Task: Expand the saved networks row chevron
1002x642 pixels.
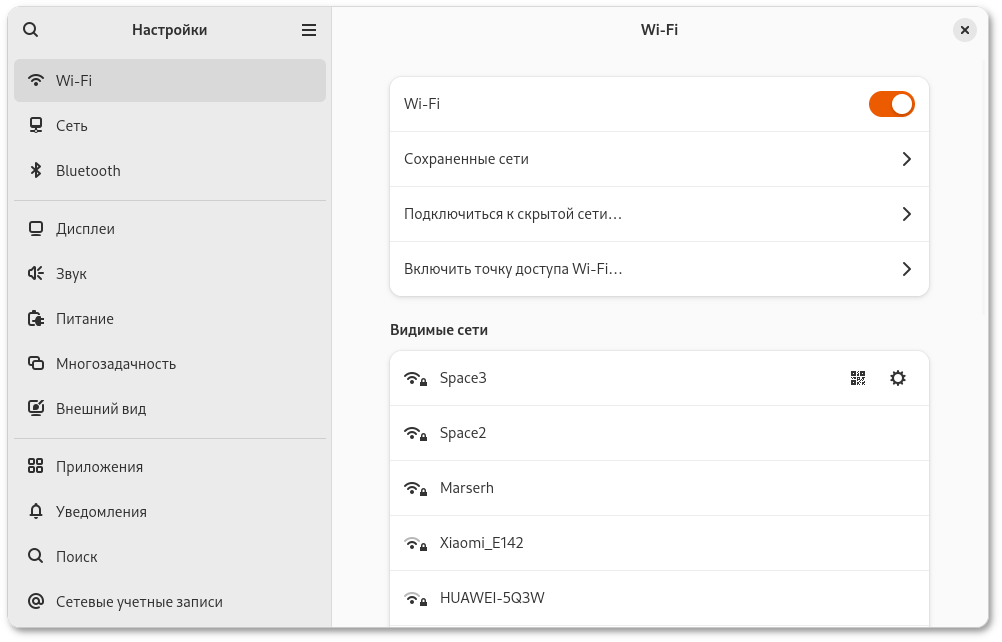Action: (x=906, y=159)
